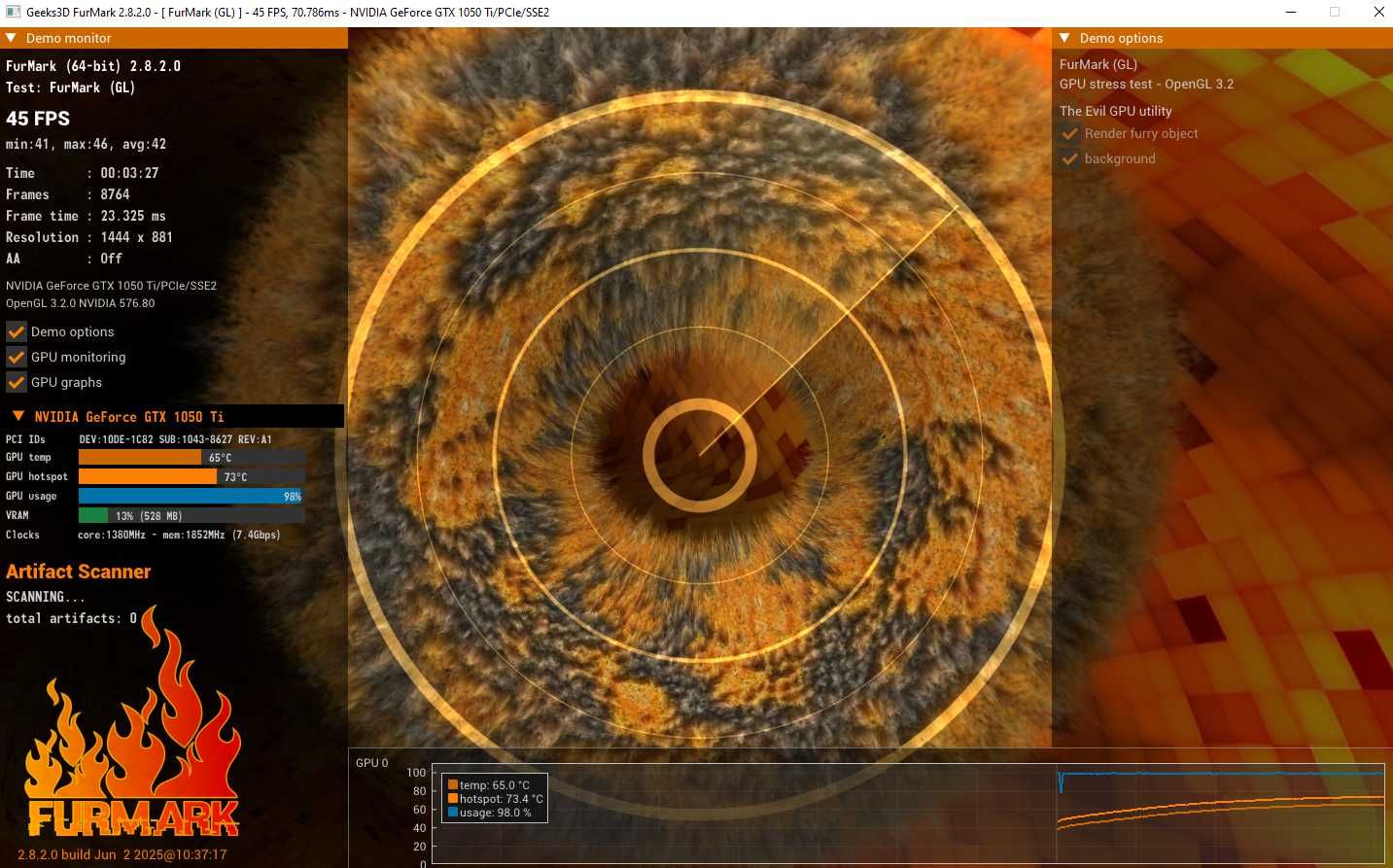Click the blue usage legend swatch in graph

click(x=453, y=812)
